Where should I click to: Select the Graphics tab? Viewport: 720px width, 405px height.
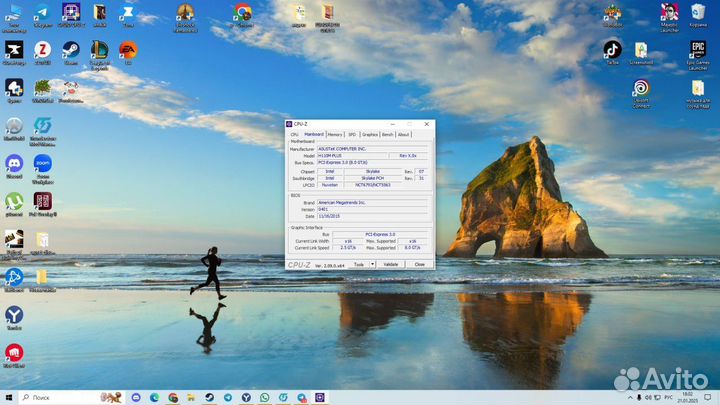[370, 134]
